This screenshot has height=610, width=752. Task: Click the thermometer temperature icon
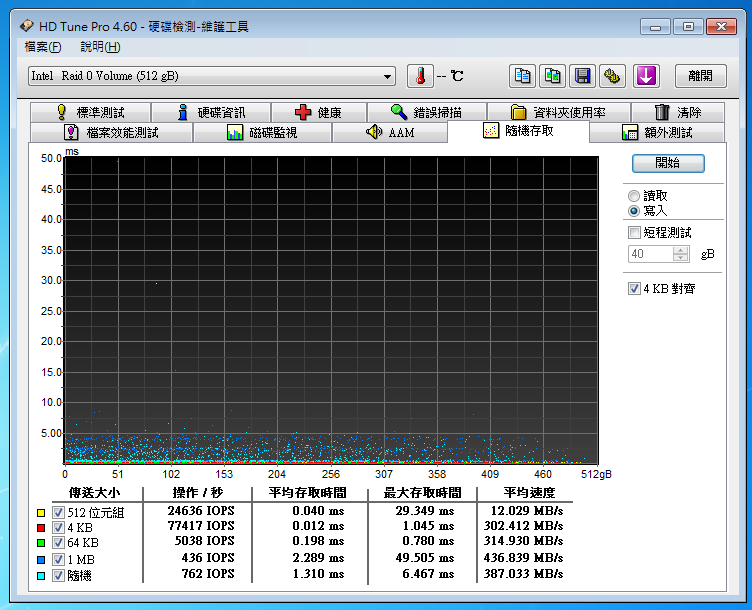(x=420, y=76)
